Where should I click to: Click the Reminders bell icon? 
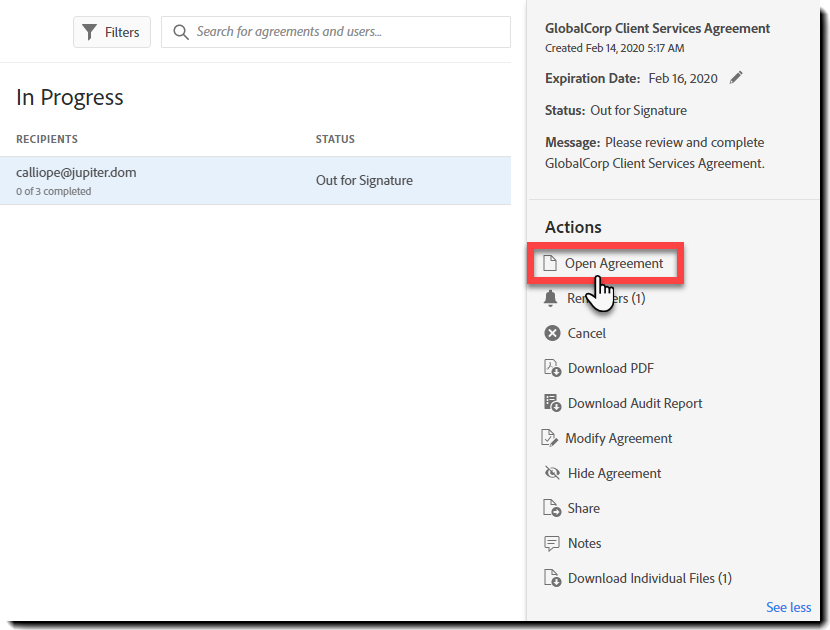point(551,298)
